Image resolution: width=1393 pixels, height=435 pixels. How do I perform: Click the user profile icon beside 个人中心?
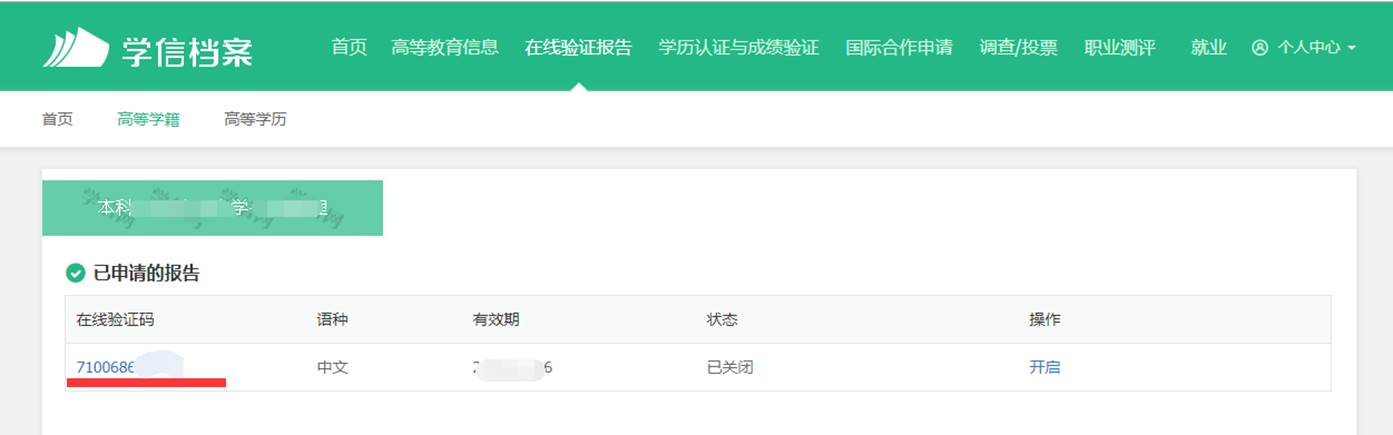[1260, 47]
